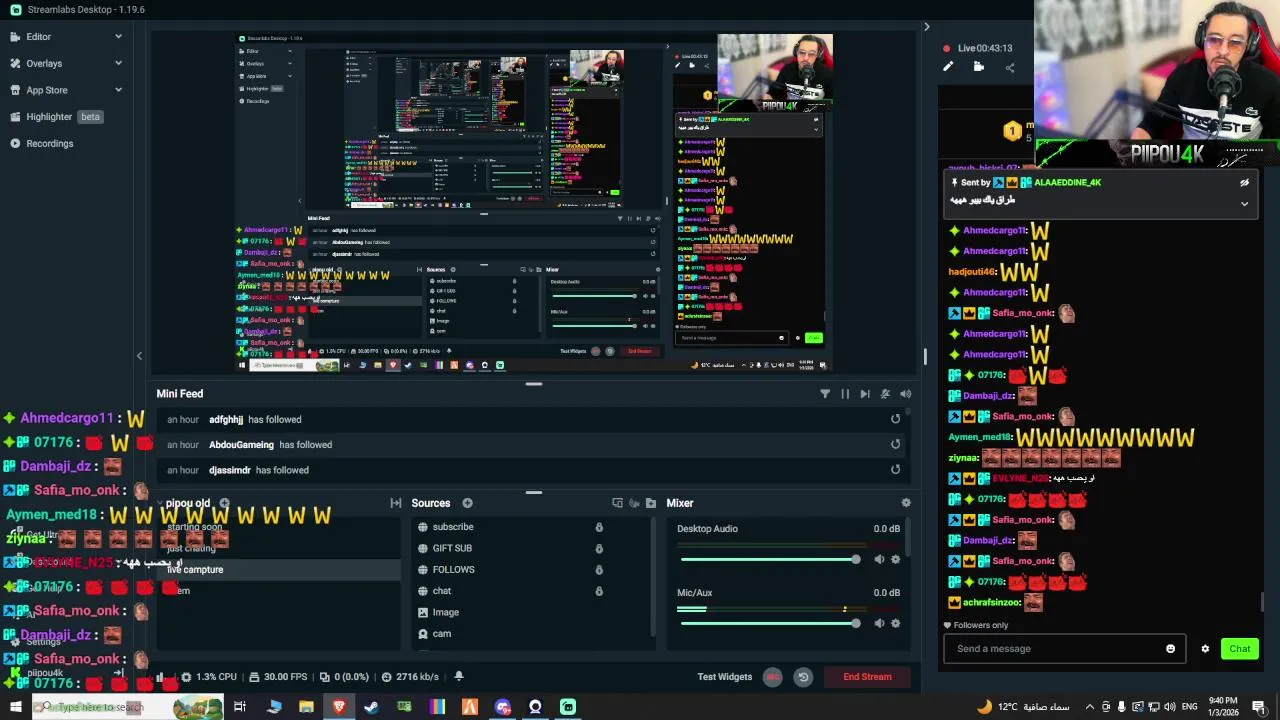Pause the Mini Feed alert queue
Screen dimensions: 1280x720
845,394
